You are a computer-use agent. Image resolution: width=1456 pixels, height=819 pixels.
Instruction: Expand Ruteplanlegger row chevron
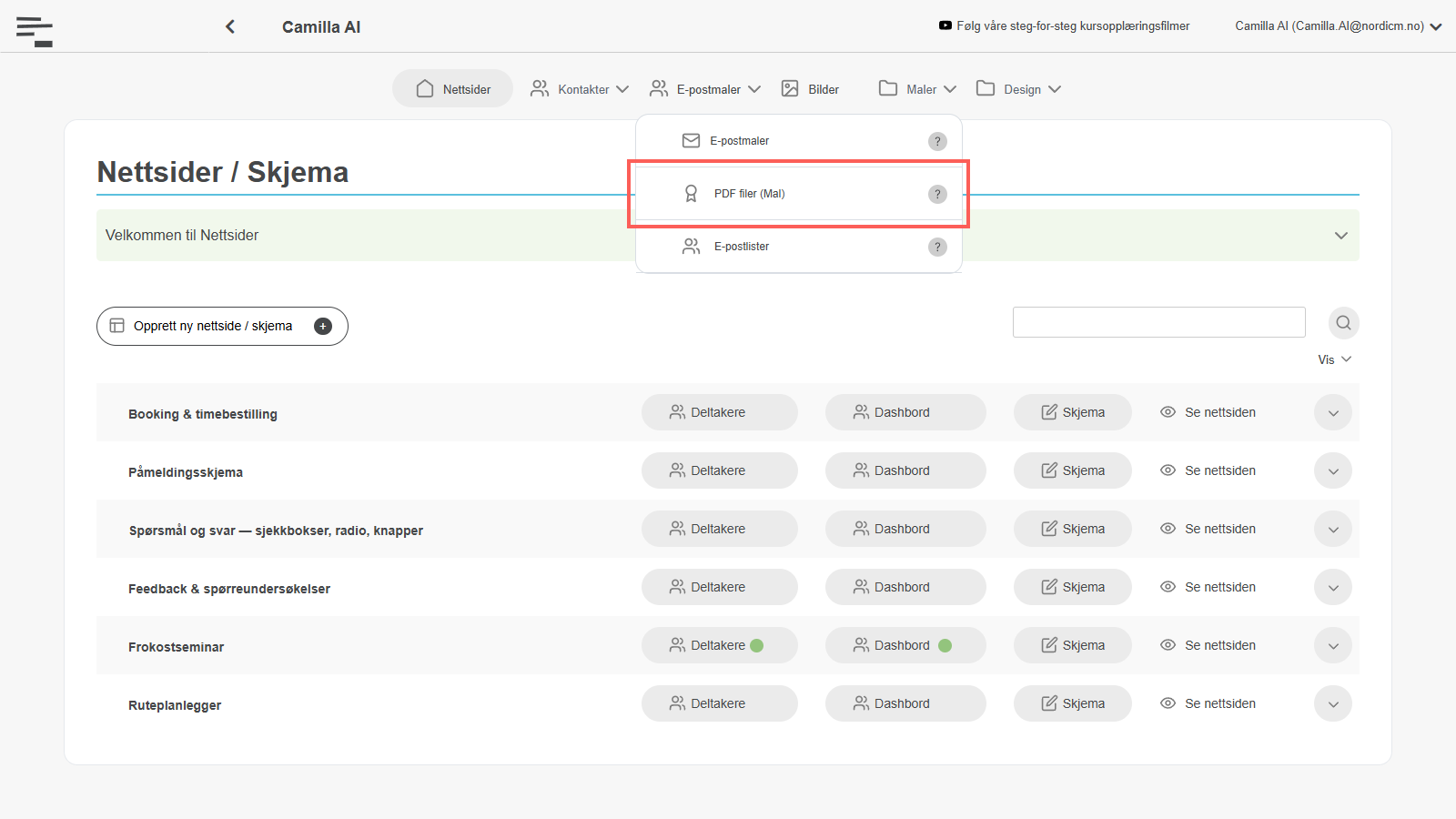point(1333,703)
